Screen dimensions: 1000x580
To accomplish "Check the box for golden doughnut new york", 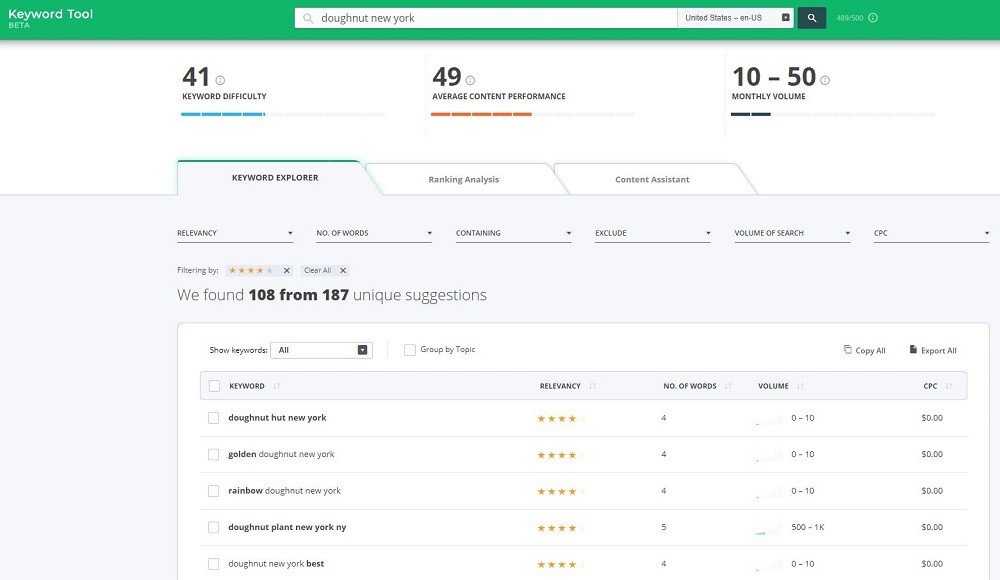I will [214, 454].
